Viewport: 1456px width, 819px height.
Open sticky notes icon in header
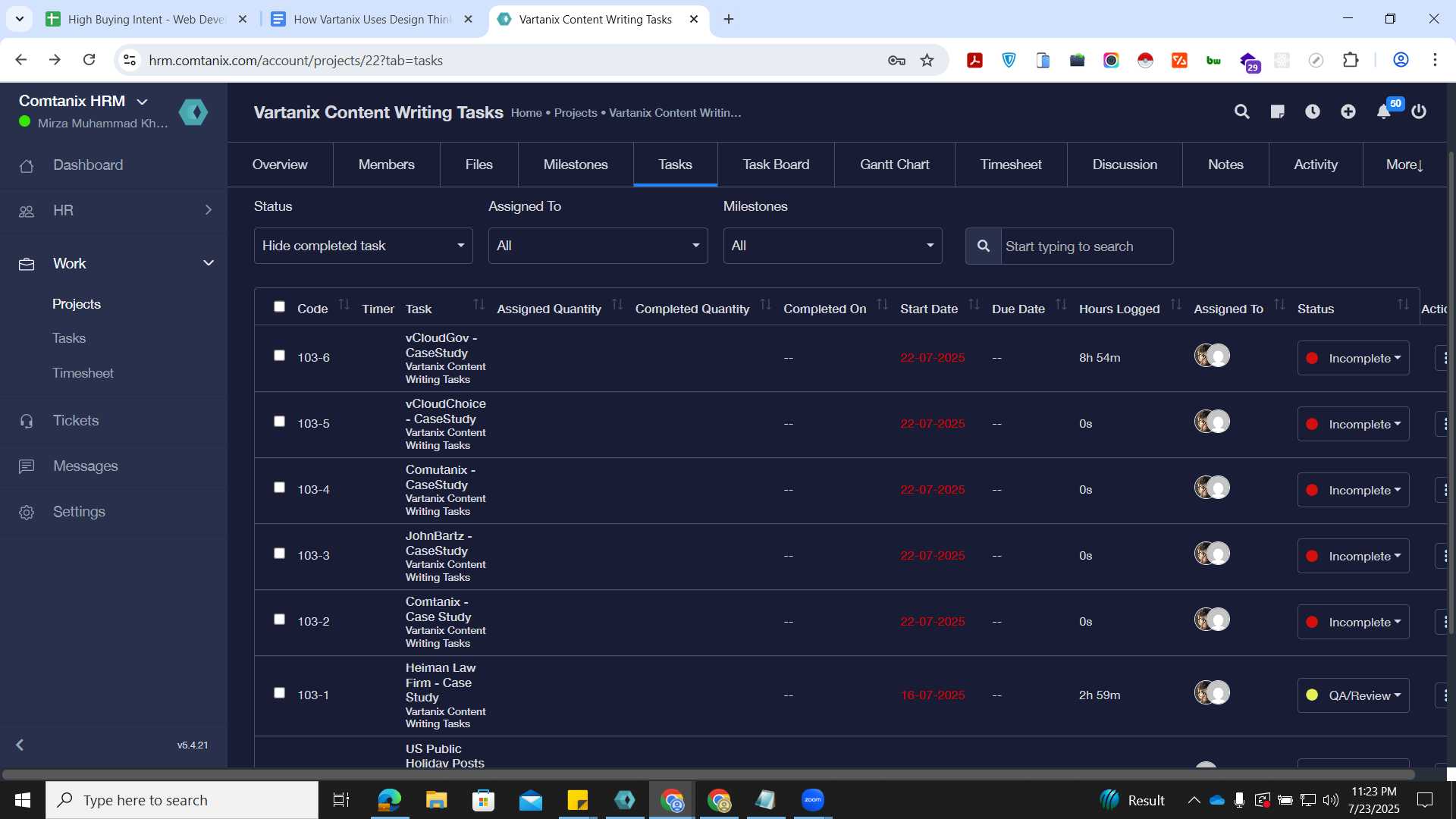1277,111
